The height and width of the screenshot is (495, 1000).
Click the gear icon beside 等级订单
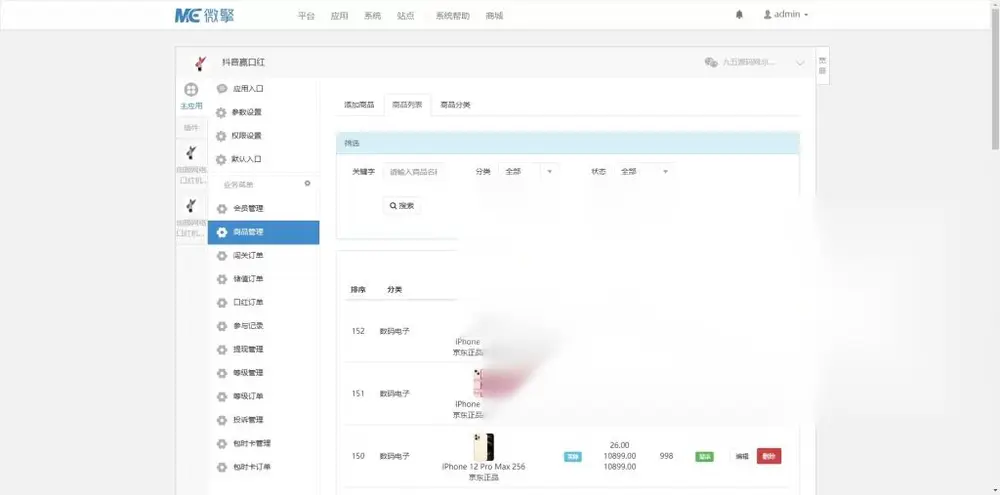tap(221, 397)
